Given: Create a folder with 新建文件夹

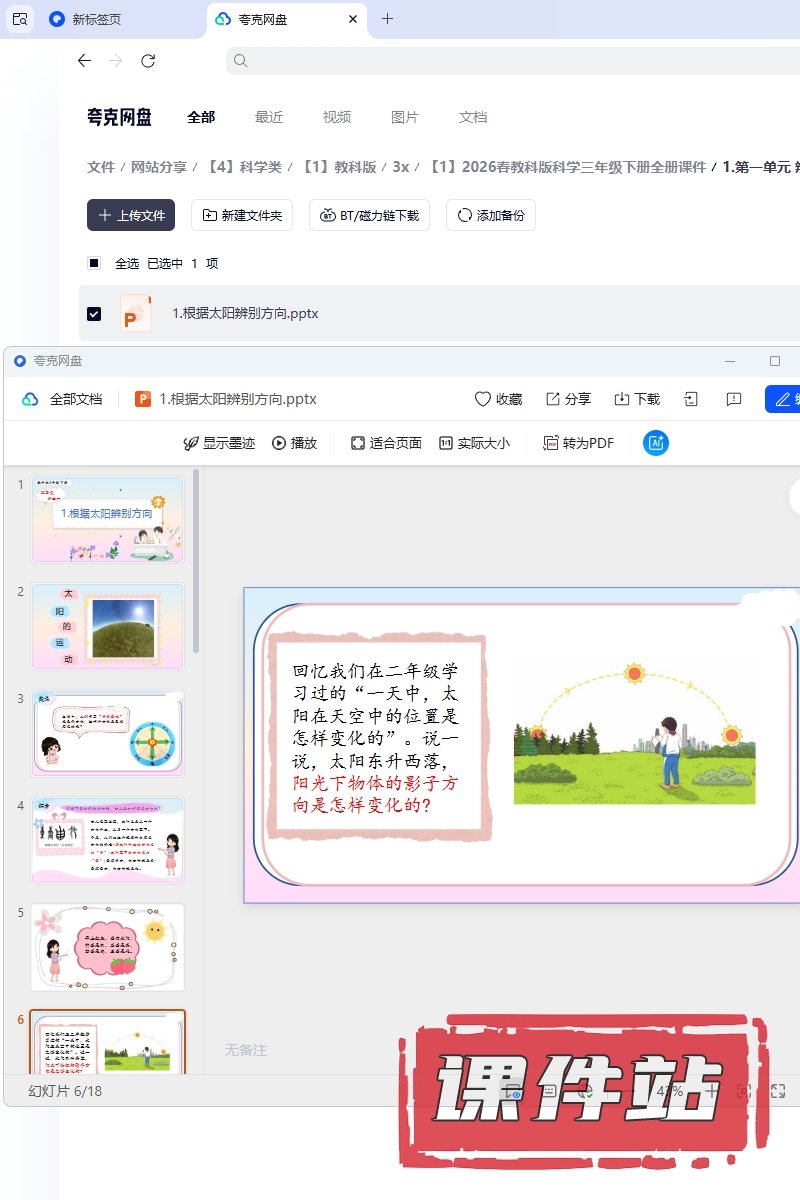Looking at the screenshot, I should (242, 215).
